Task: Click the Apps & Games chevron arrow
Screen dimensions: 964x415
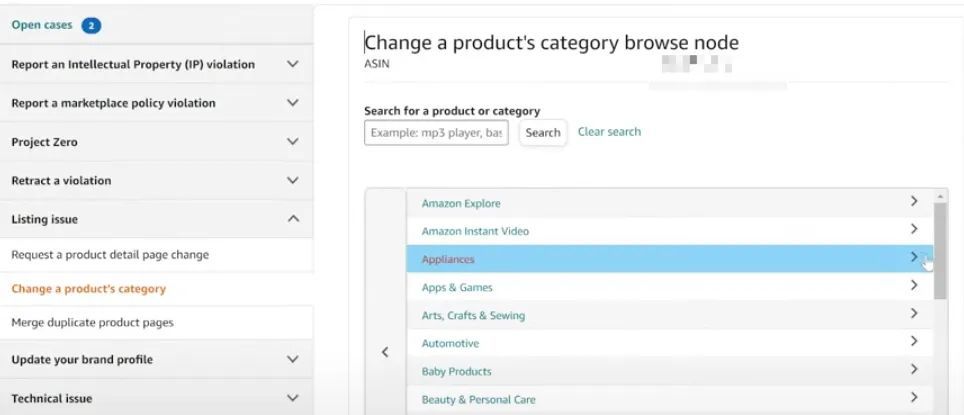Action: 914,286
